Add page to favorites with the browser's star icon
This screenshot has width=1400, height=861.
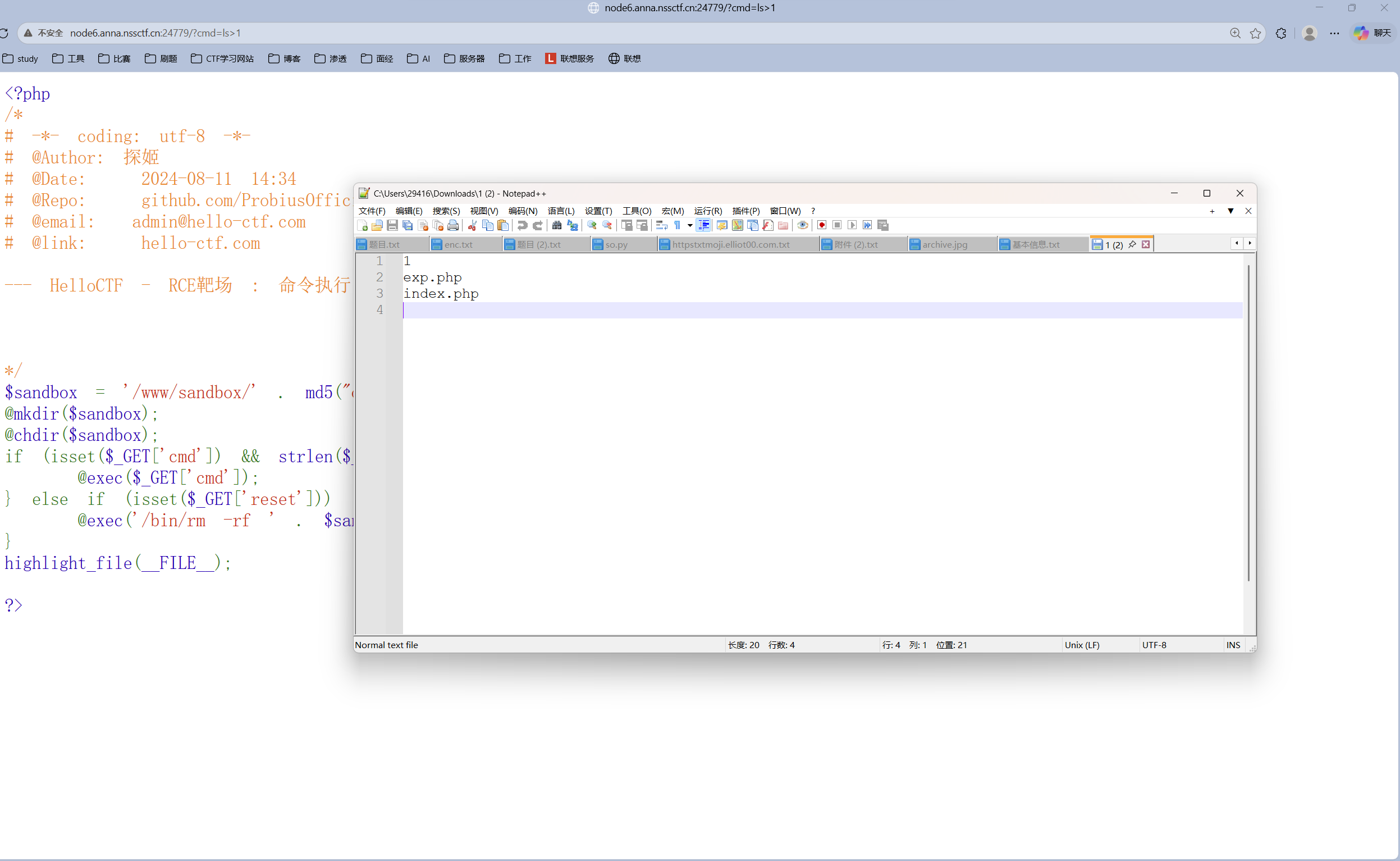click(x=1255, y=33)
